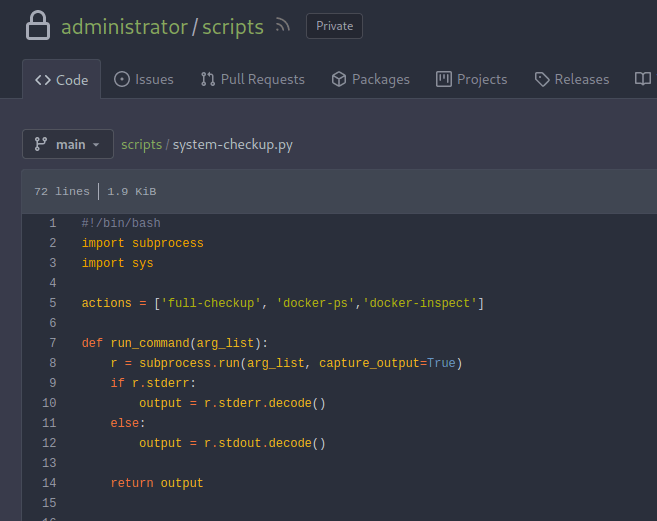
Task: Click the Releases tag icon
Action: [542, 79]
